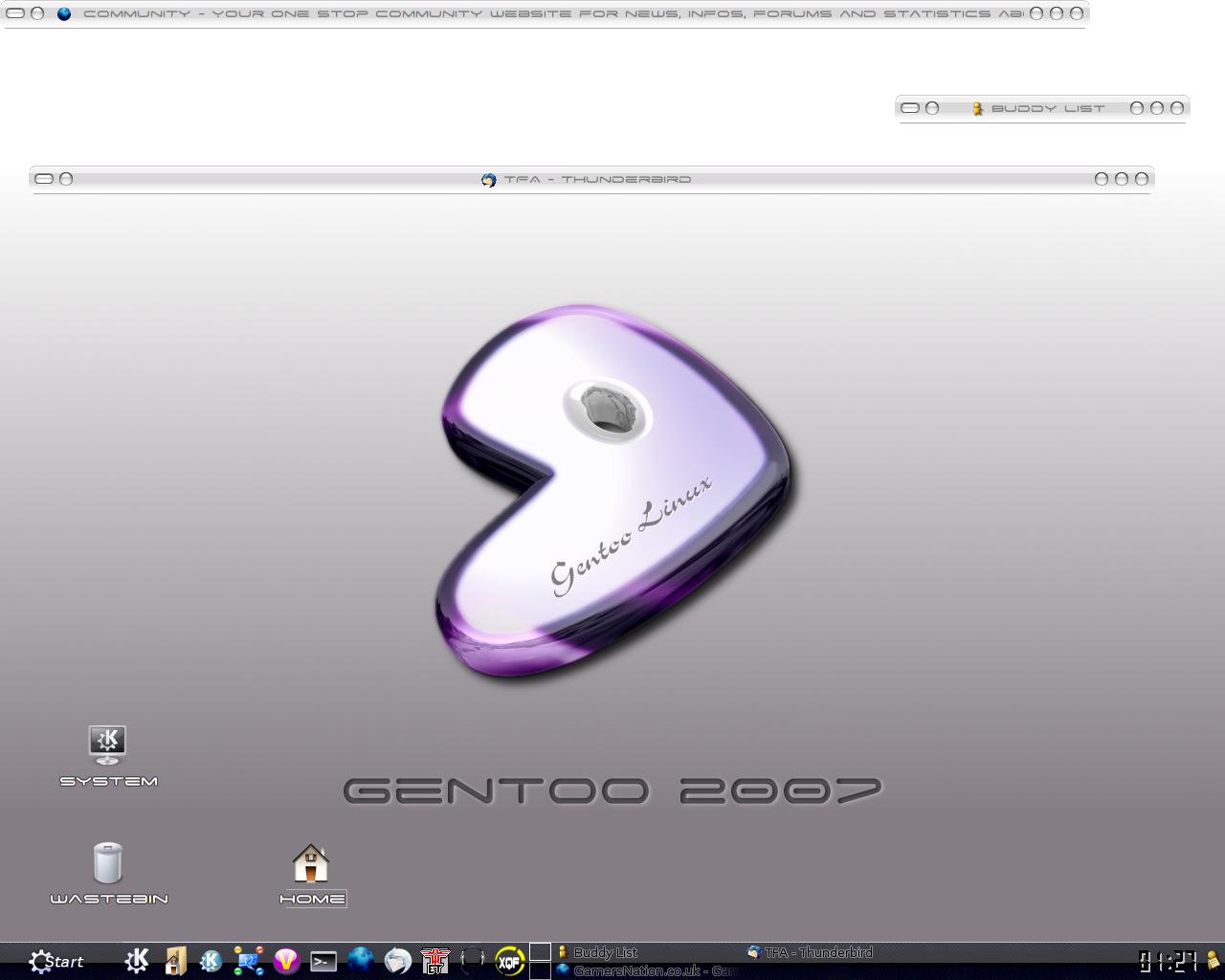Launch the headset voice chat icon
1225x980 pixels.
472,960
